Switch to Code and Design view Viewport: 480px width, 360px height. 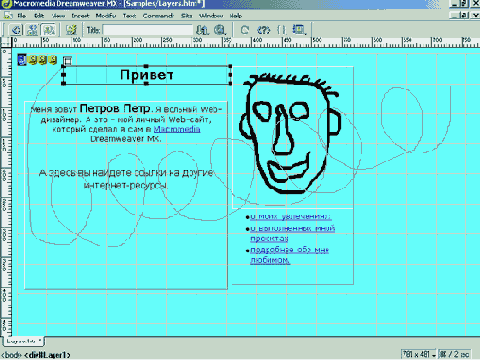pyautogui.click(x=32, y=30)
